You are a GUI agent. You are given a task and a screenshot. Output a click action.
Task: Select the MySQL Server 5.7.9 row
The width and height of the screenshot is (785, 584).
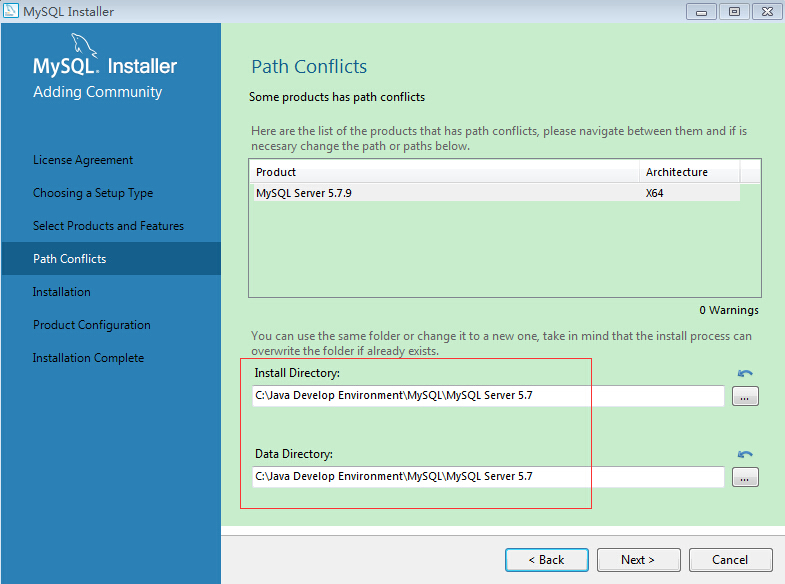tap(444, 193)
